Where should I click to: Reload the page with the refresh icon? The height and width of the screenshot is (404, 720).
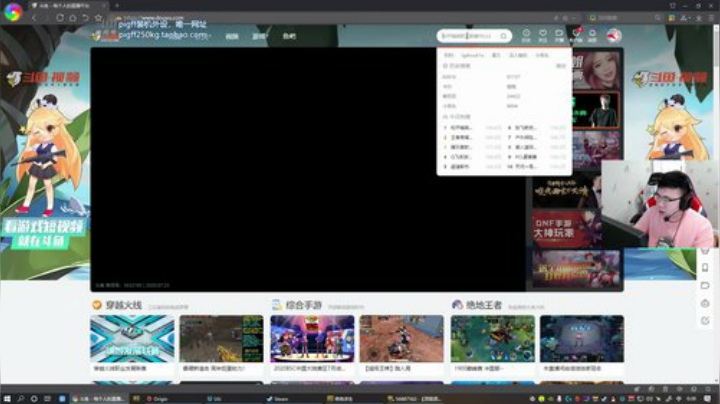click(x=60, y=18)
